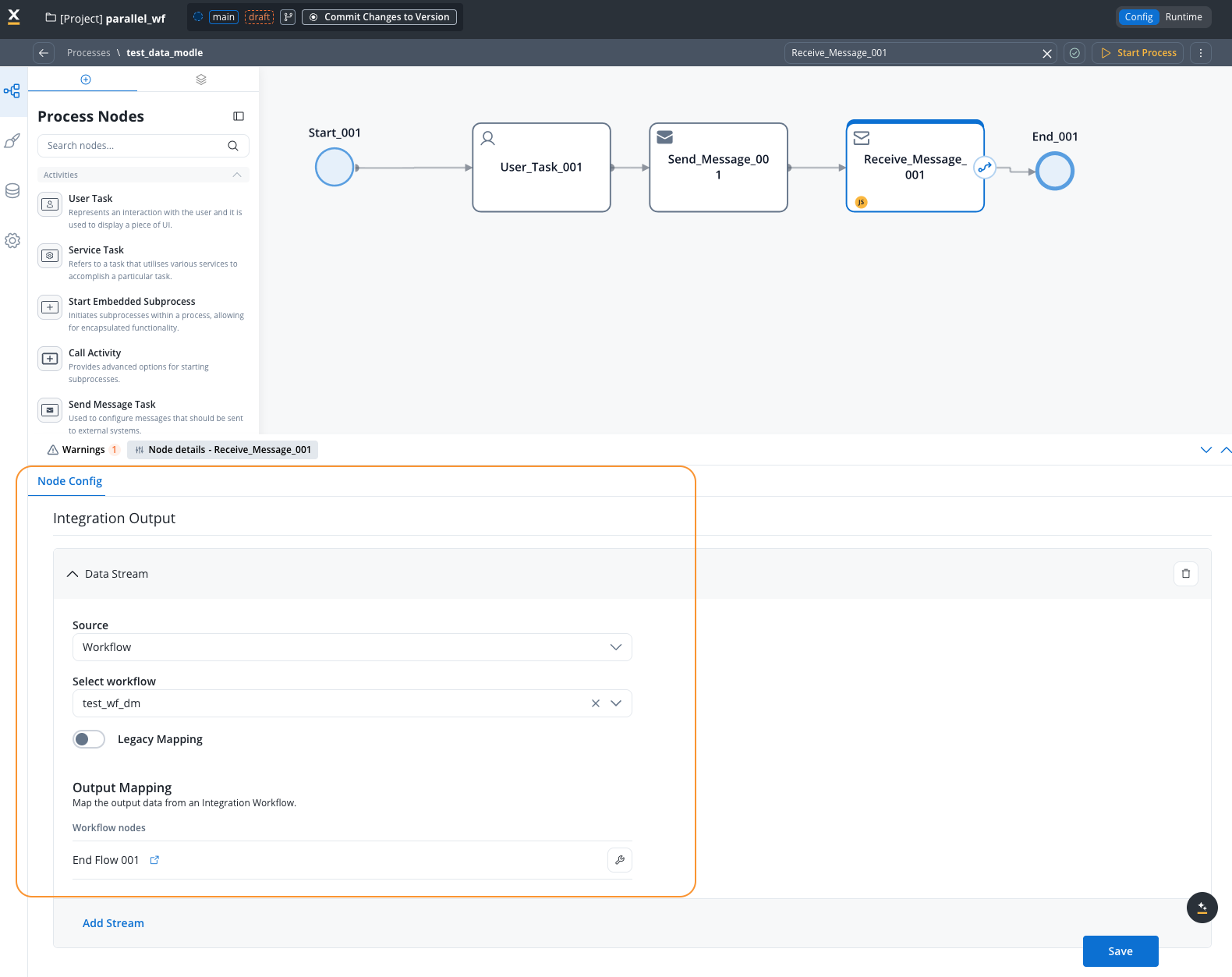This screenshot has width=1232, height=977.
Task: Open the database icon in left sidebar
Action: [x=12, y=191]
